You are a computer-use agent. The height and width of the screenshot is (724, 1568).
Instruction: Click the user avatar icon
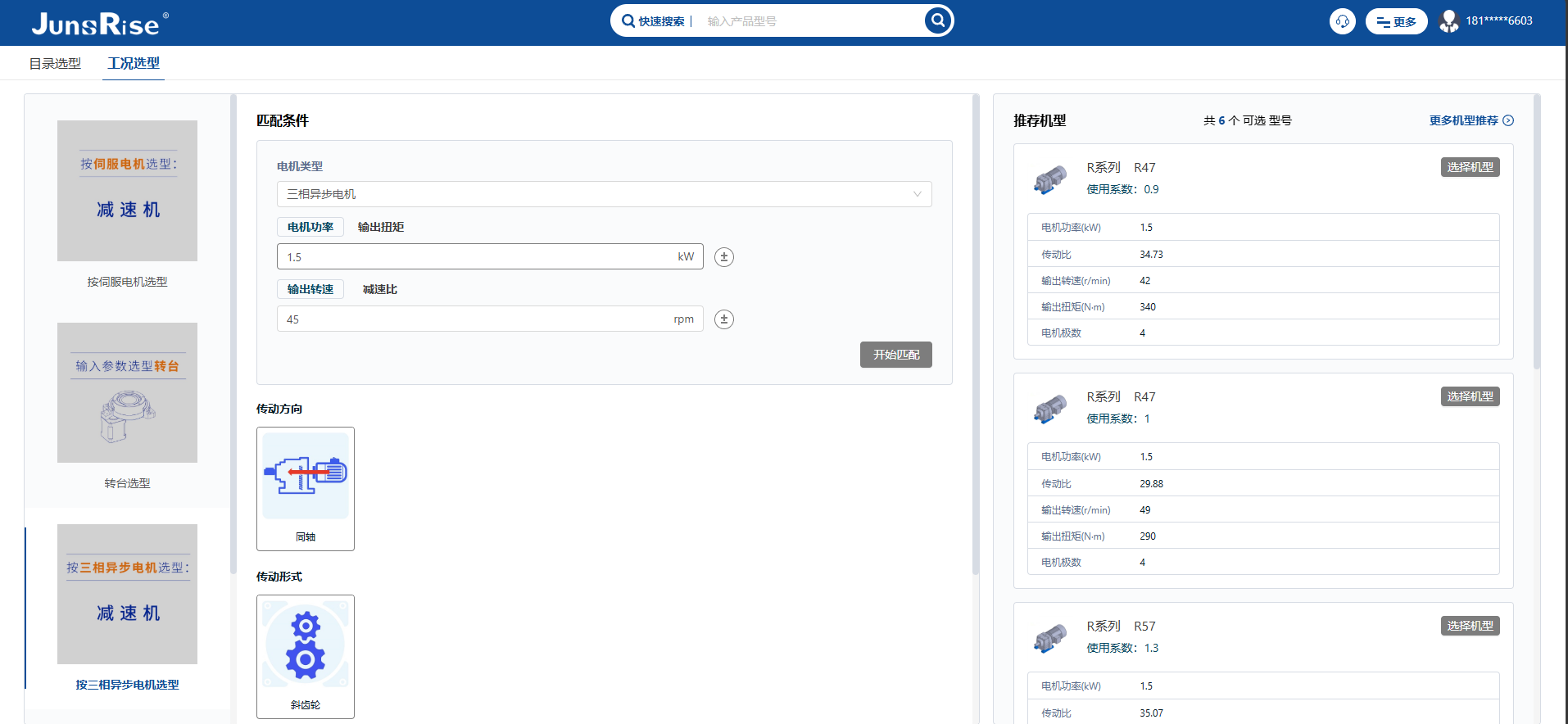point(1449,21)
